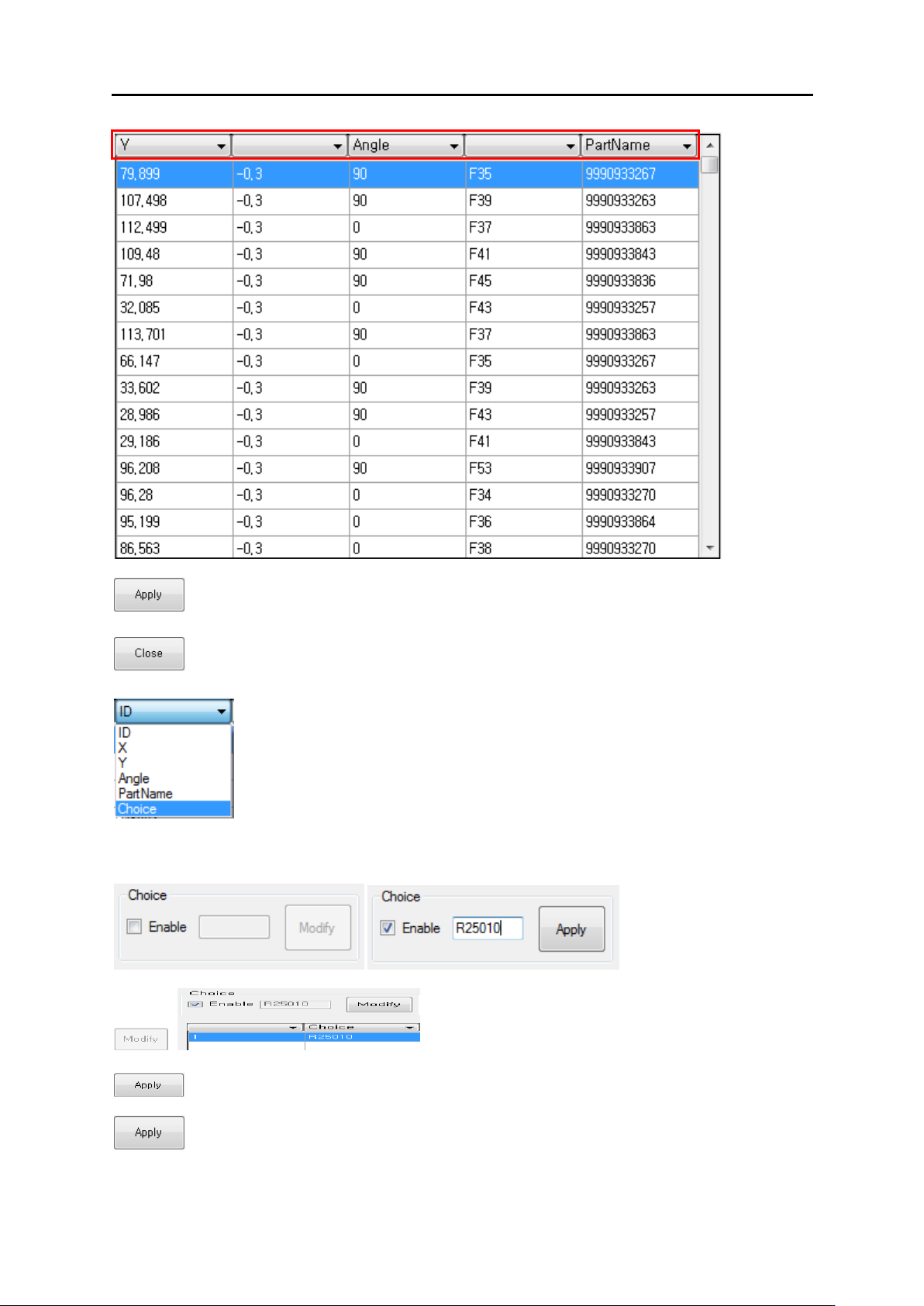Select the row with Y value 95,199
The image size is (924, 1306).
(x=407, y=522)
